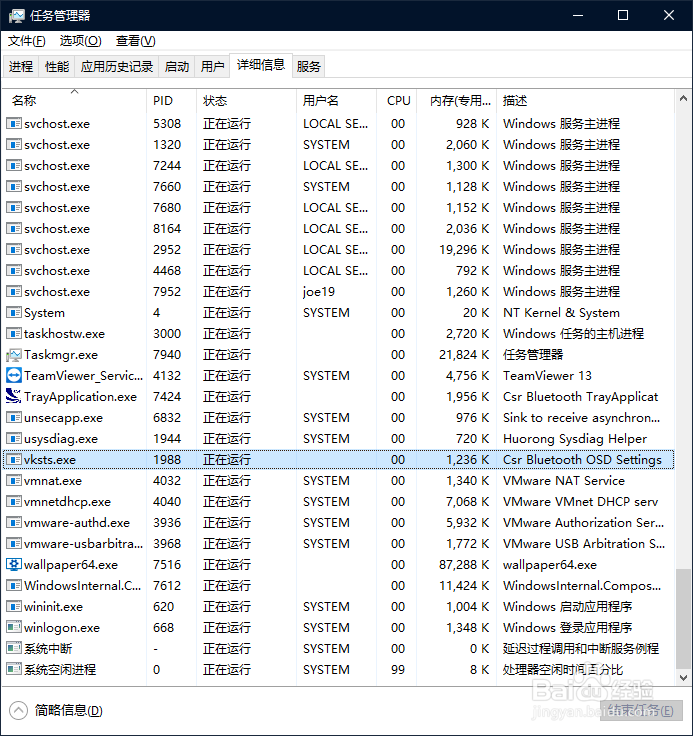Click the System process icon

(14, 313)
